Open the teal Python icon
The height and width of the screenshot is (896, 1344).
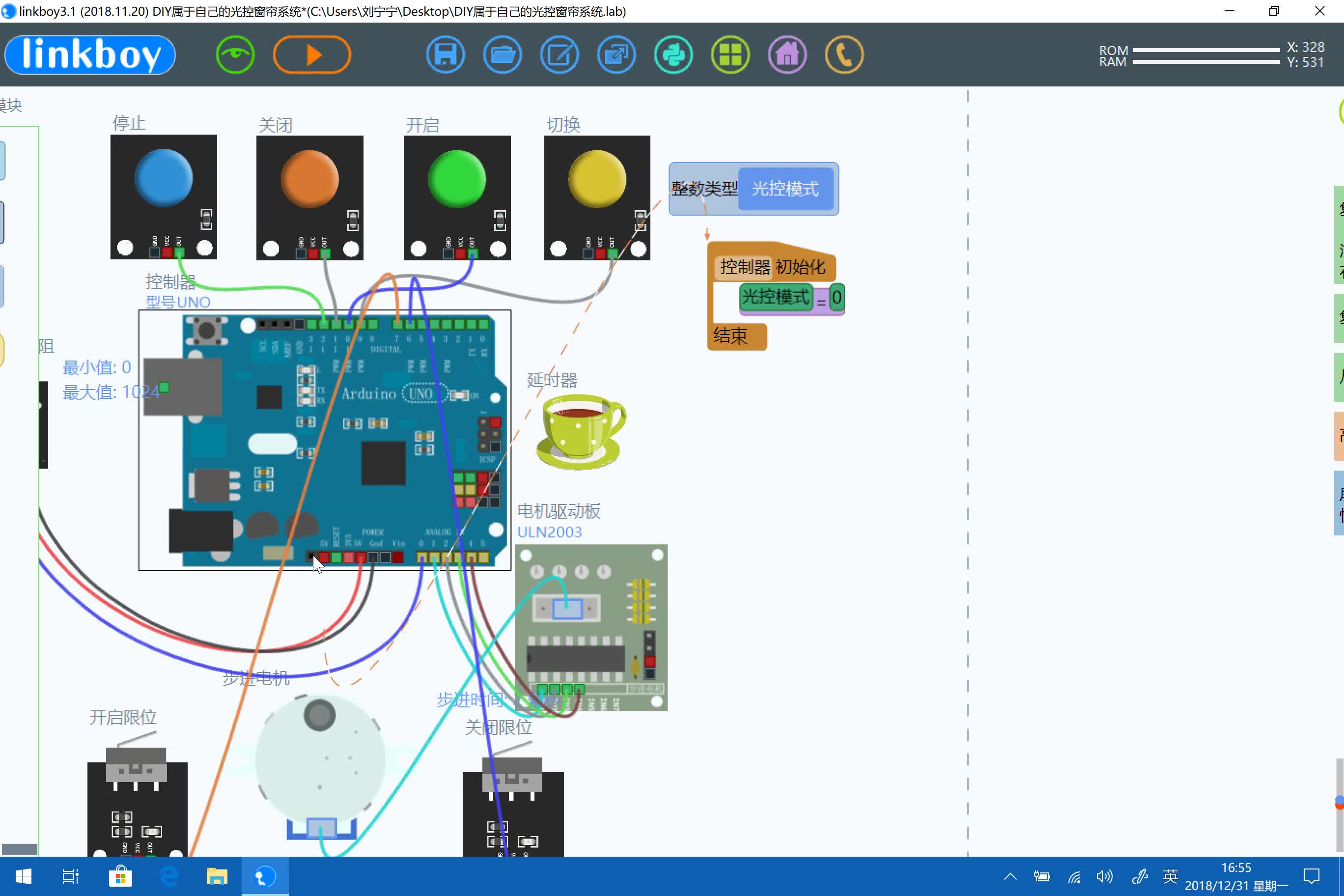(x=673, y=55)
